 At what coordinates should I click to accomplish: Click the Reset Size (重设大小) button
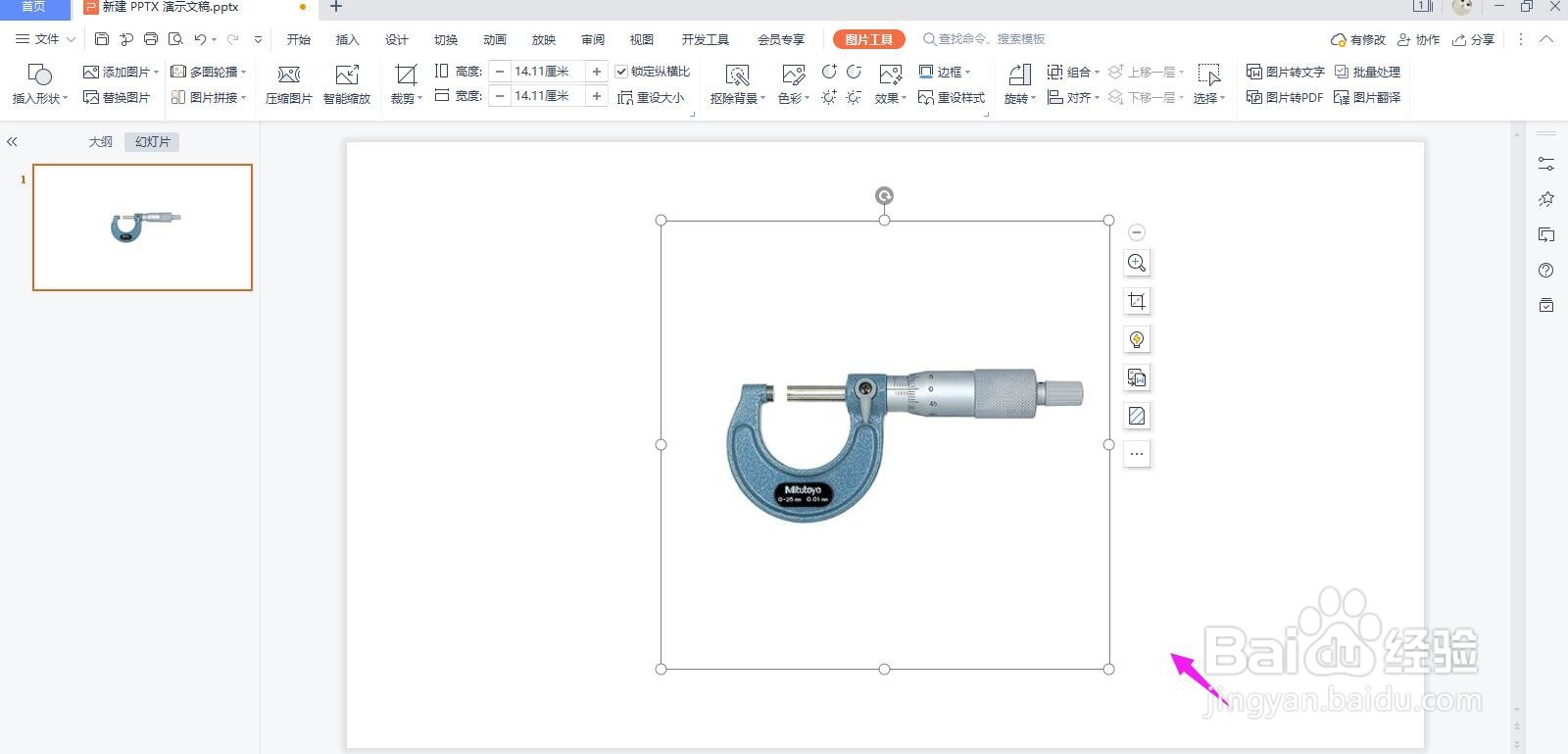coord(651,97)
